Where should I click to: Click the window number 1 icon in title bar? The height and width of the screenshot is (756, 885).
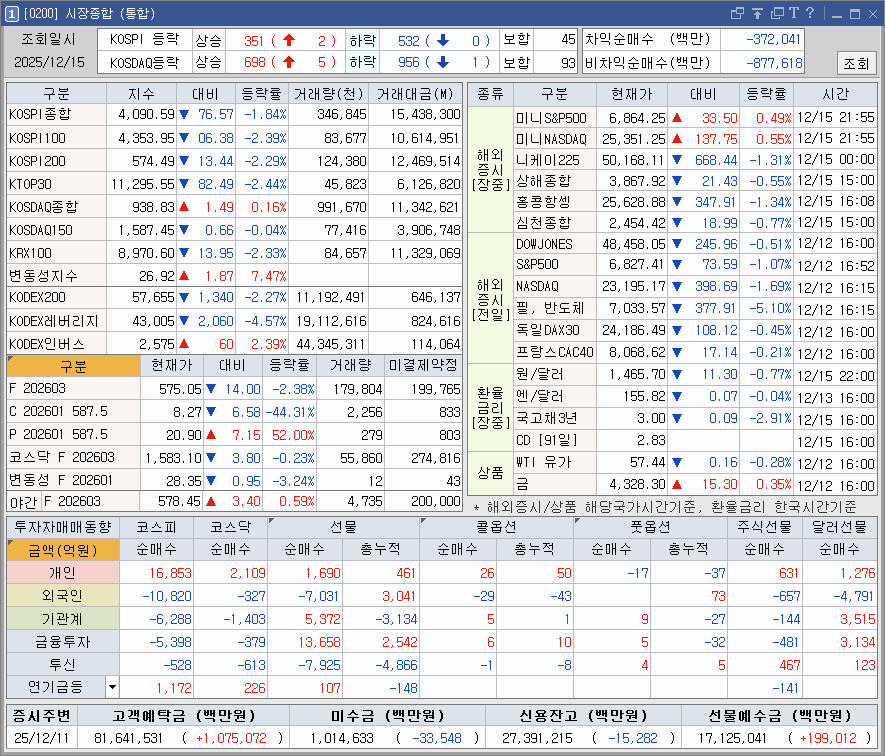tap(11, 14)
